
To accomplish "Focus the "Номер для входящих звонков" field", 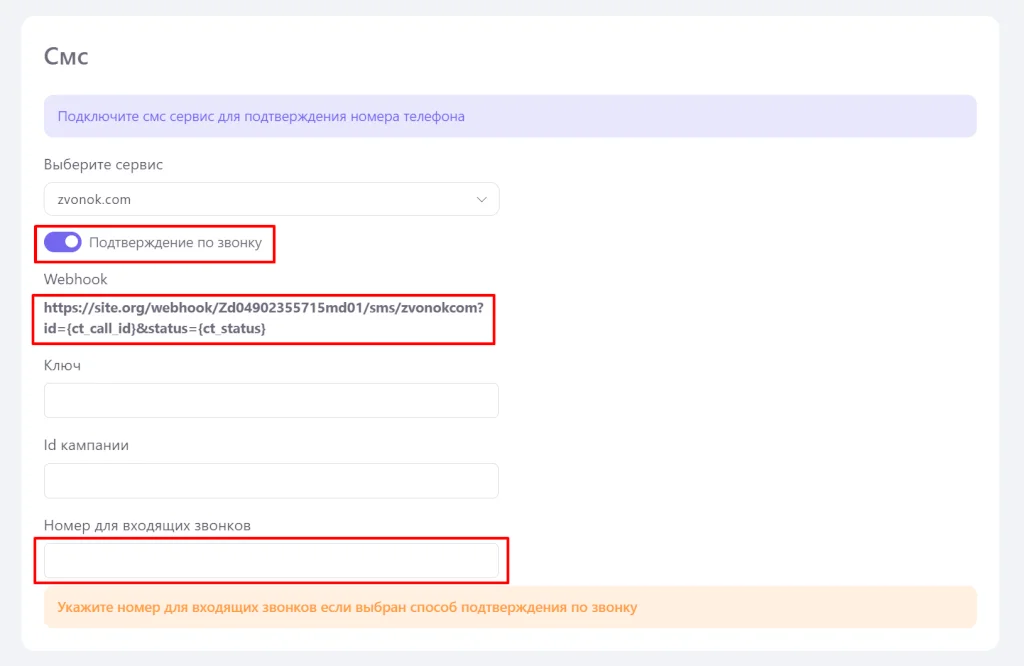I will tap(271, 561).
